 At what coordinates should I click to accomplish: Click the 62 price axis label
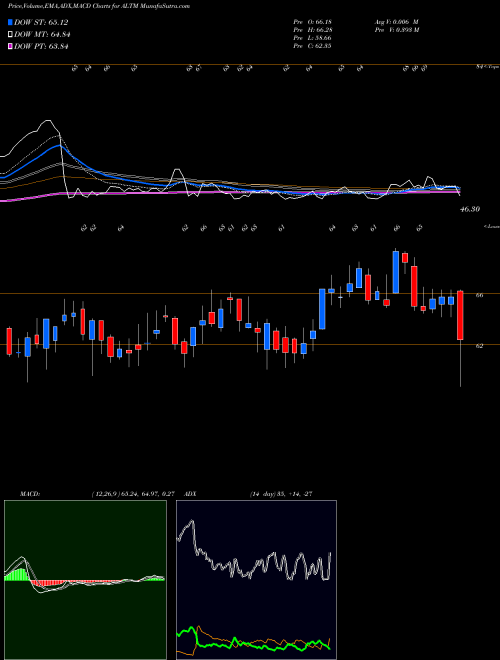[x=479, y=346]
